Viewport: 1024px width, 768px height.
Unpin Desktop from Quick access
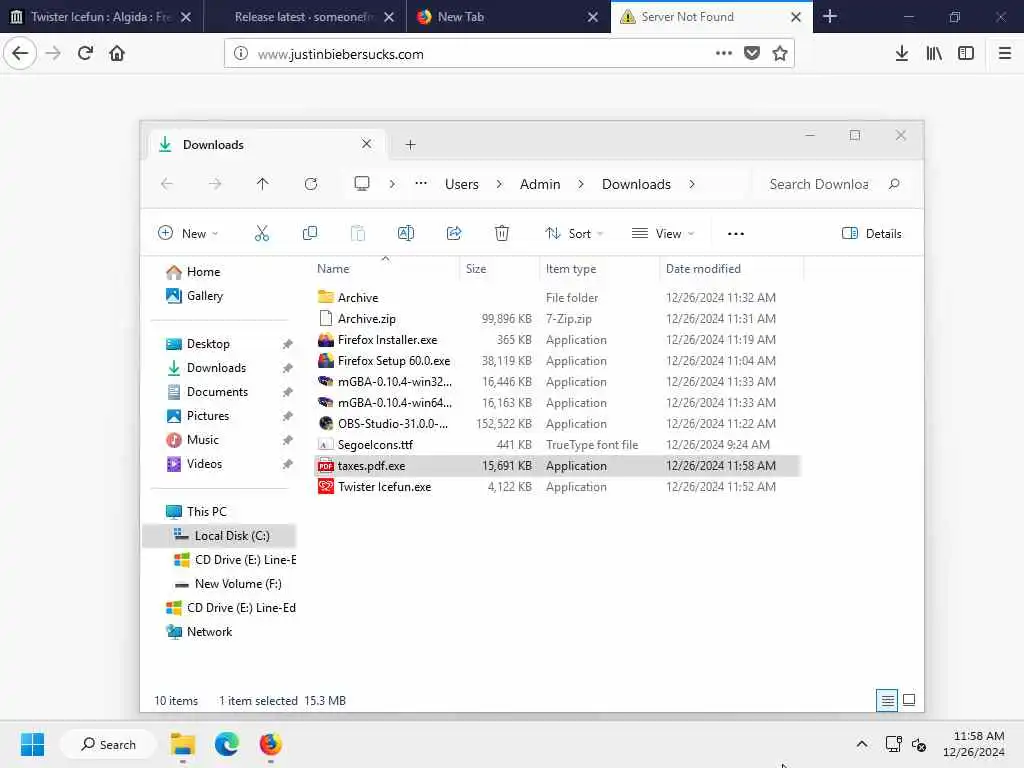287,344
